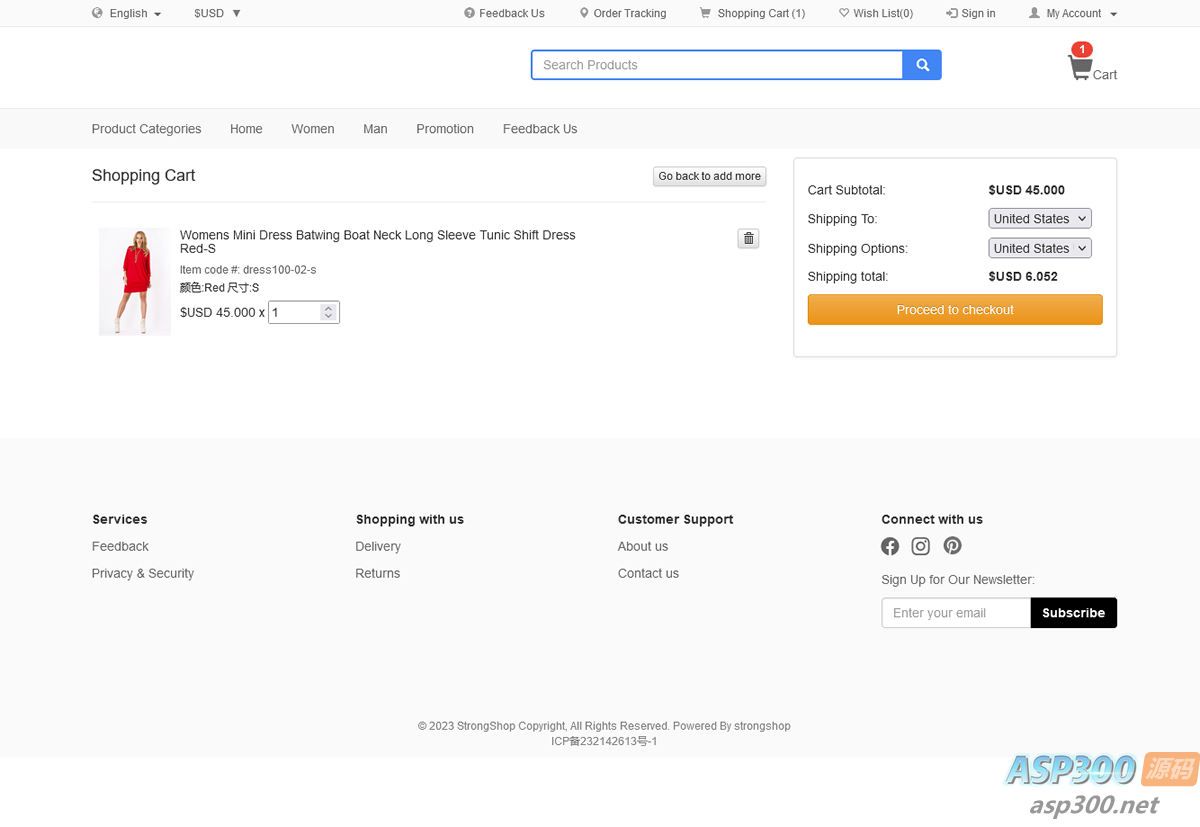
Task: Click the magnifier search button
Action: point(922,65)
